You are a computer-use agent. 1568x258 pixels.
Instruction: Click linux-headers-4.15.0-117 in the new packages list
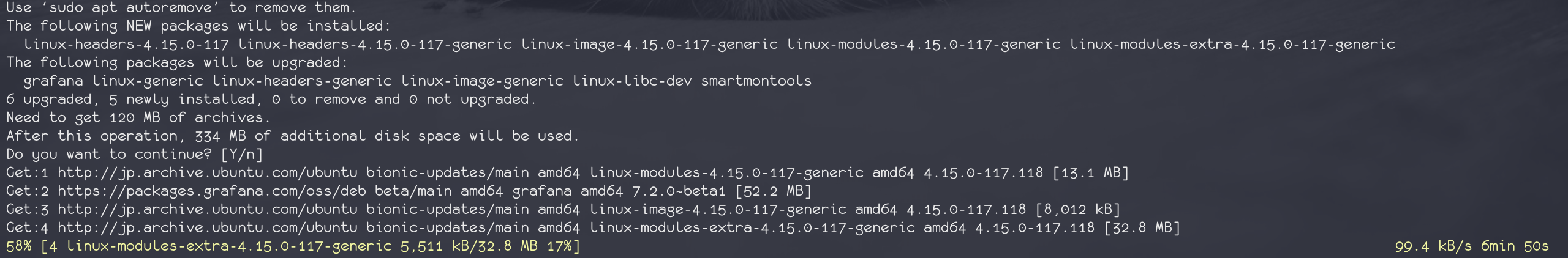(x=126, y=45)
